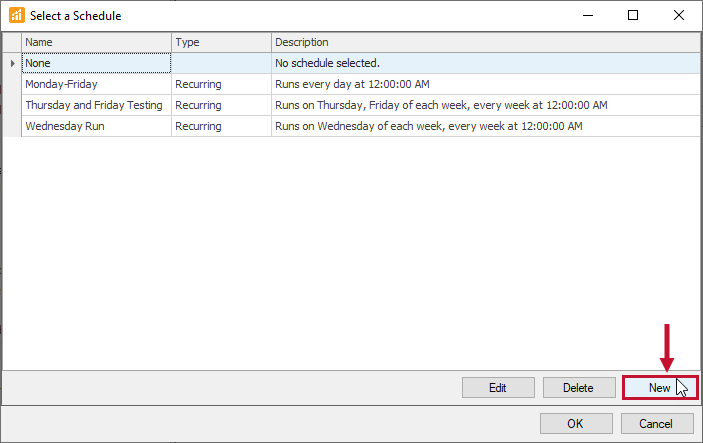Click the empty Type cell of None row
Image resolution: width=703 pixels, height=443 pixels.
[221, 63]
